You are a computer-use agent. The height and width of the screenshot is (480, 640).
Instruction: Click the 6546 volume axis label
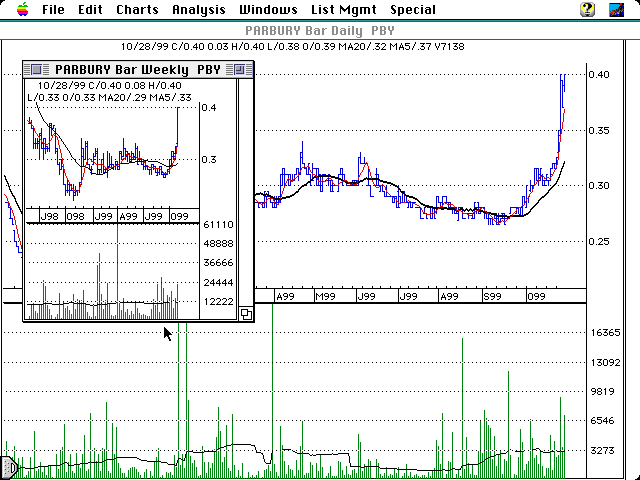pyautogui.click(x=602, y=421)
